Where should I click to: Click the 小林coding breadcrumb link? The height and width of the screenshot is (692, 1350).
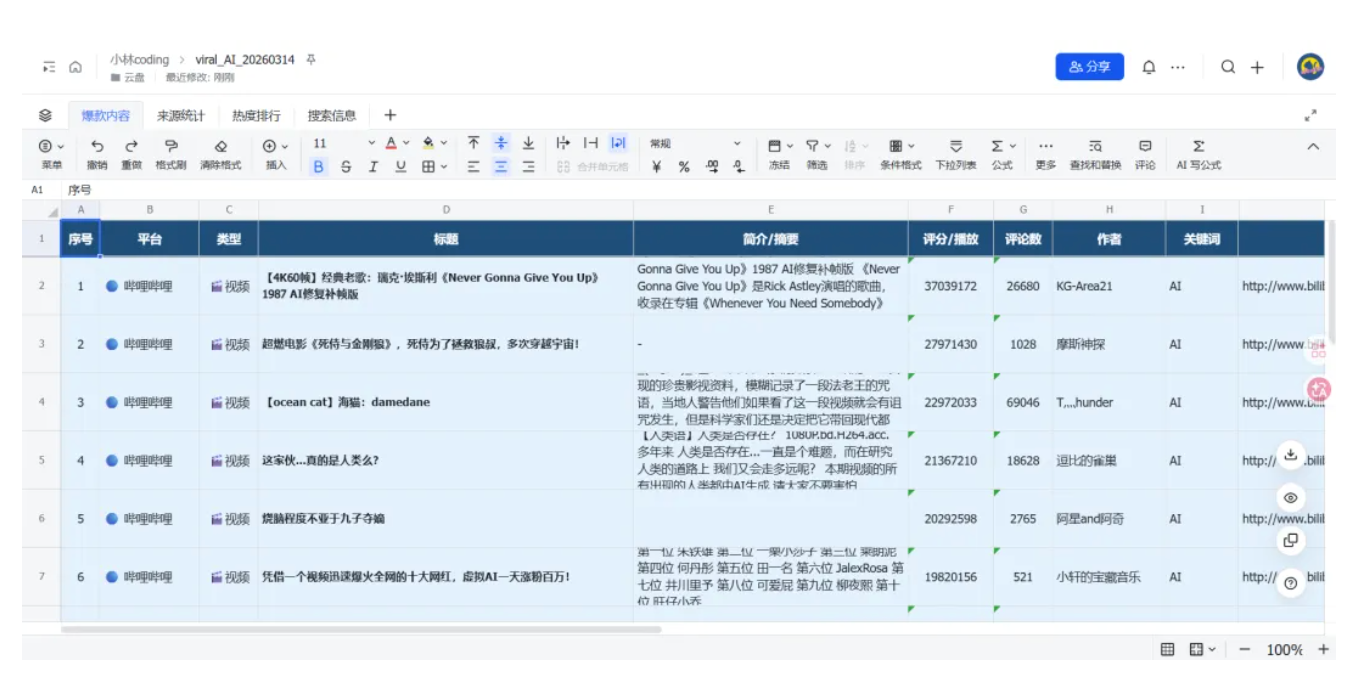pyautogui.click(x=139, y=60)
